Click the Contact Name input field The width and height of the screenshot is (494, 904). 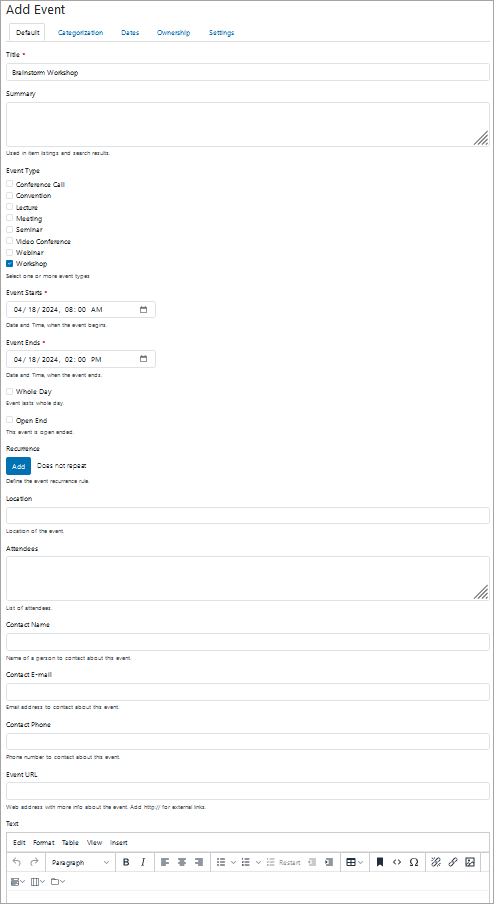click(248, 642)
